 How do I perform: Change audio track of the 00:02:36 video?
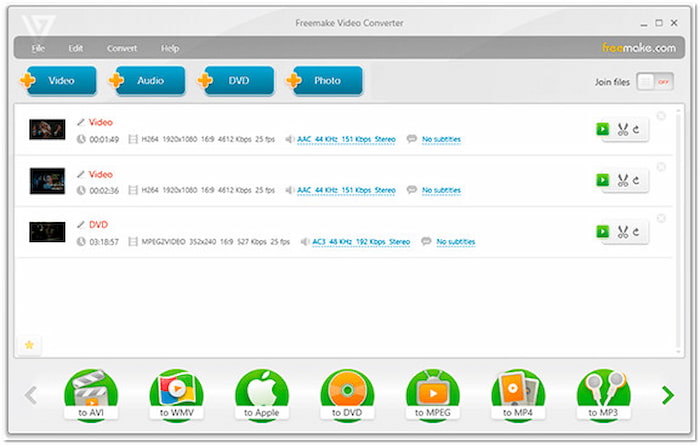pos(346,190)
